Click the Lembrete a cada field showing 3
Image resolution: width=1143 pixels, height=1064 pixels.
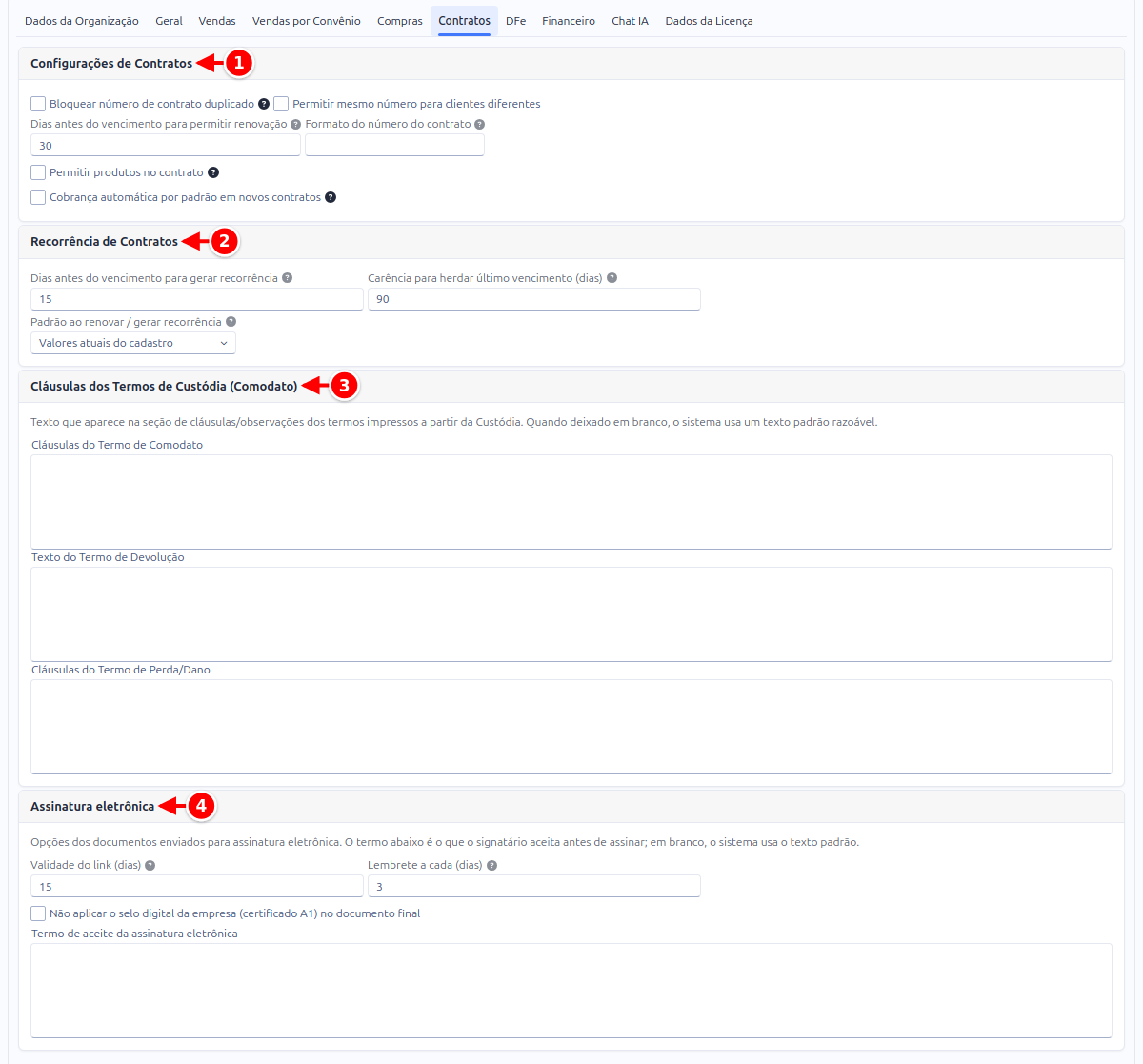pyautogui.click(x=534, y=887)
